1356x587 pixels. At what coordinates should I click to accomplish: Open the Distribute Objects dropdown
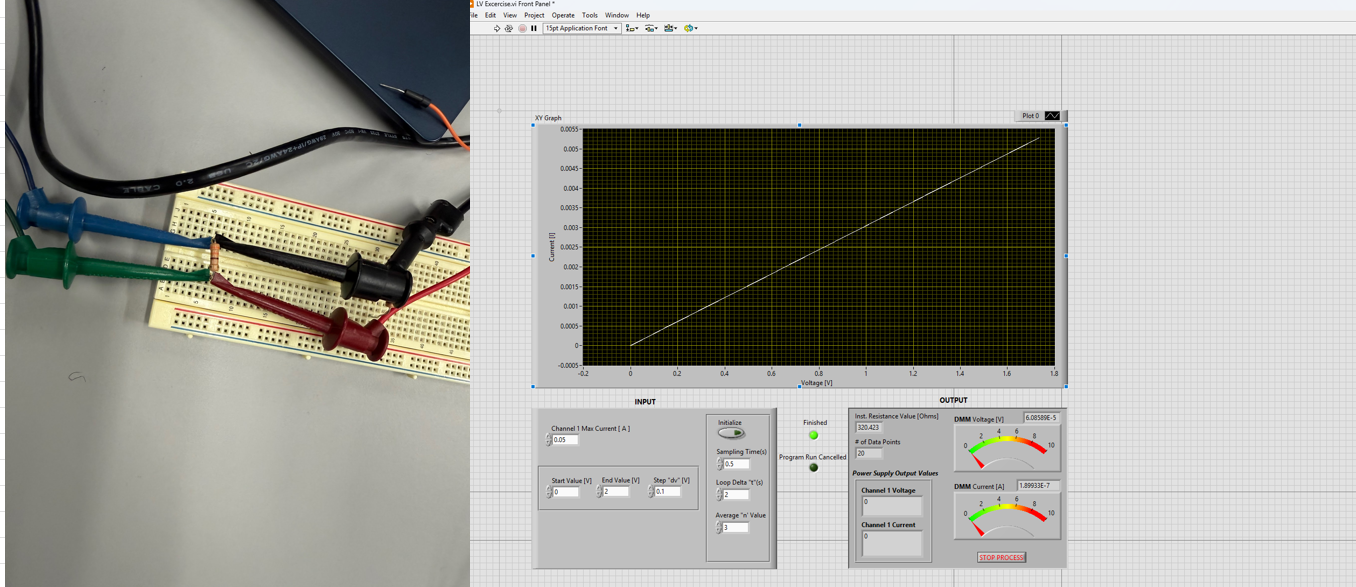pyautogui.click(x=651, y=28)
